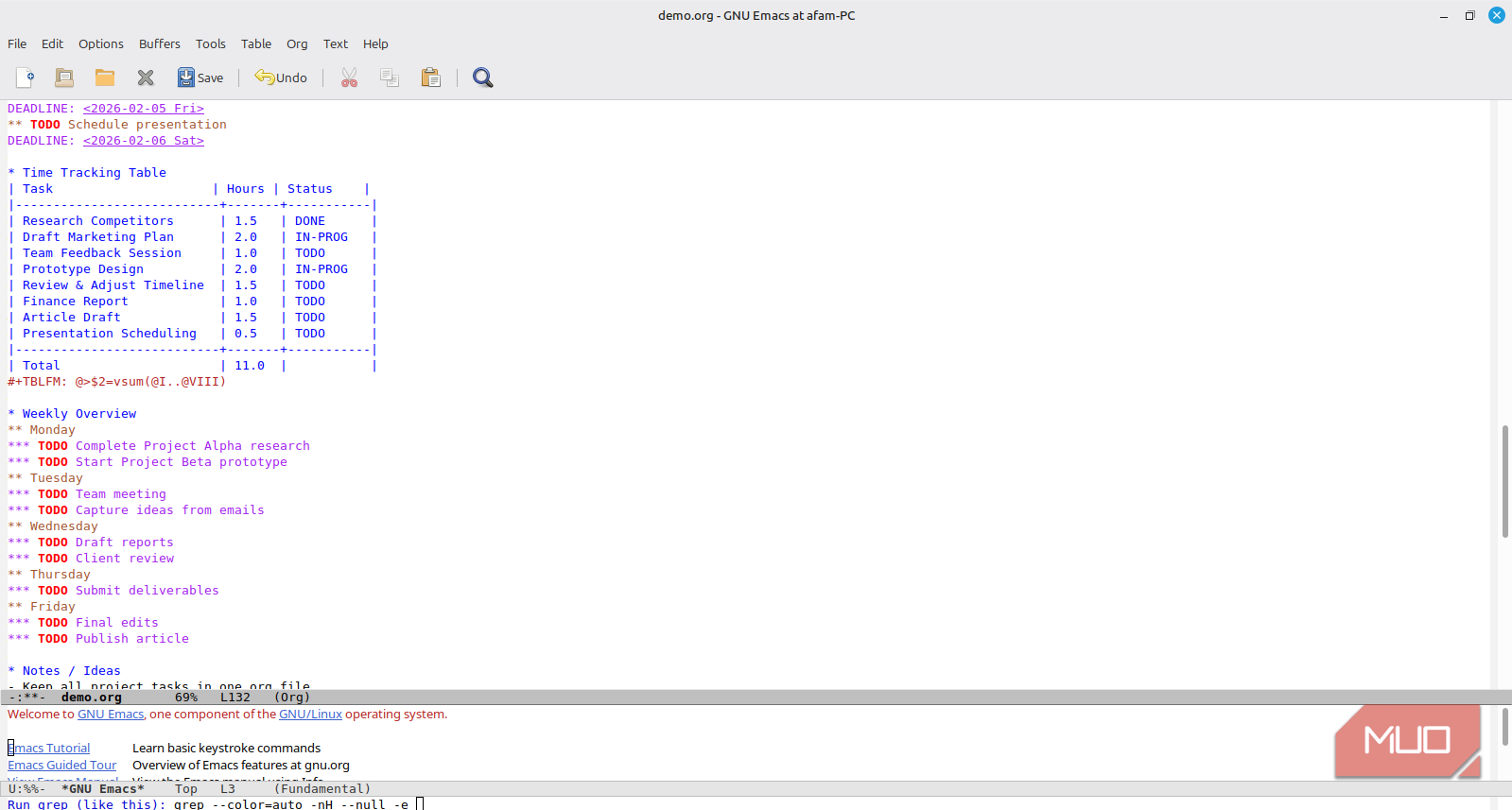Screen dimensions: 1512x810
Task: Undo the last change
Action: 281,78
